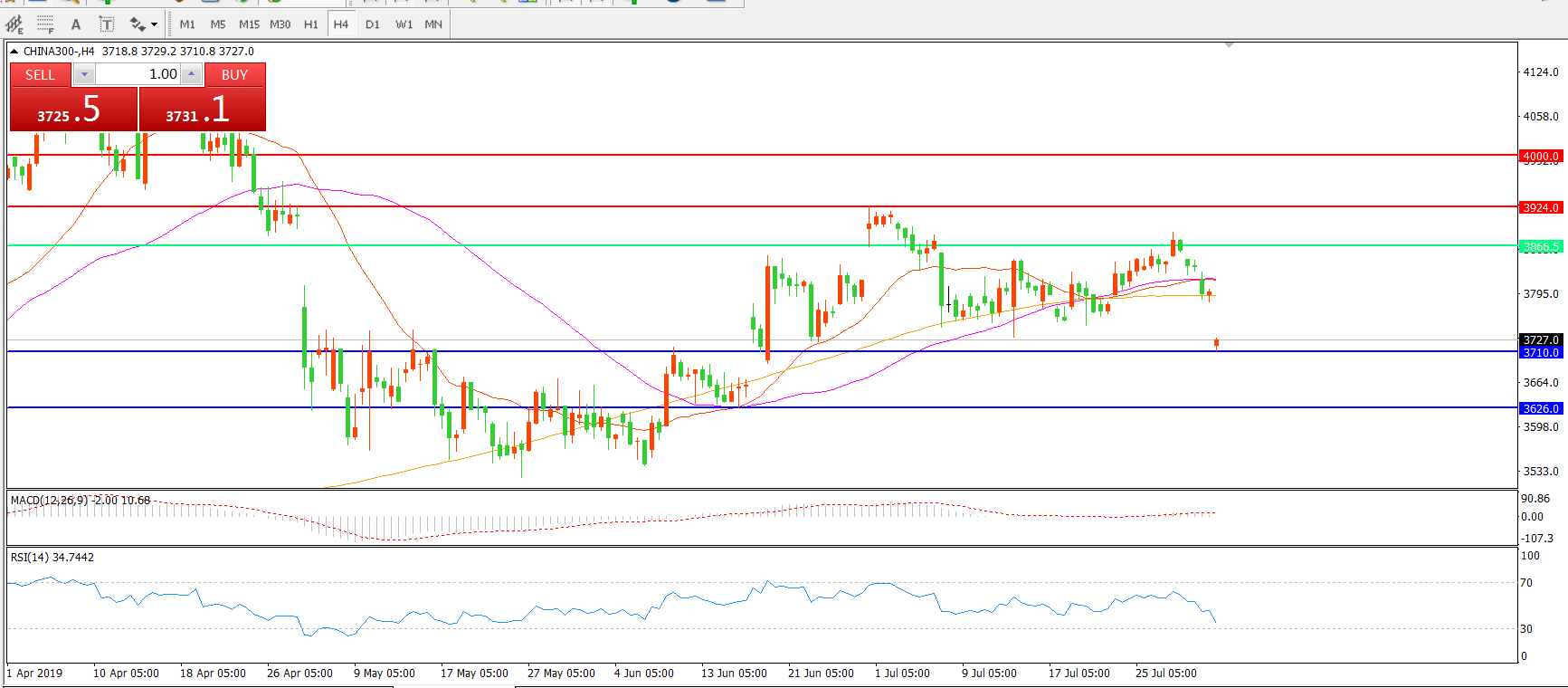This screenshot has width=1568, height=688.
Task: Switch chart to M1 timeframe
Action: [x=187, y=24]
